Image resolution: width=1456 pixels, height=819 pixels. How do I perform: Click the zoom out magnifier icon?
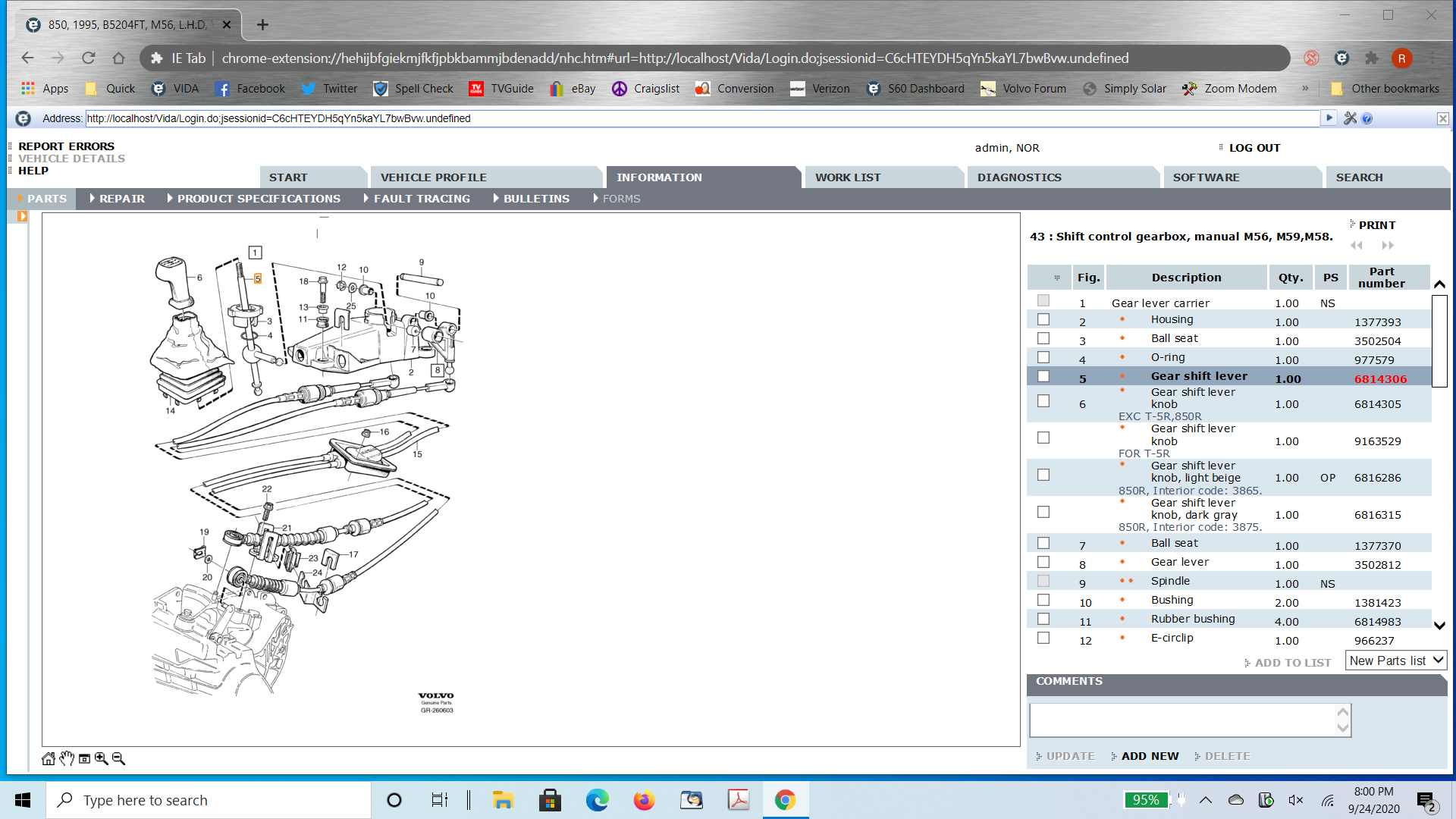(x=118, y=758)
